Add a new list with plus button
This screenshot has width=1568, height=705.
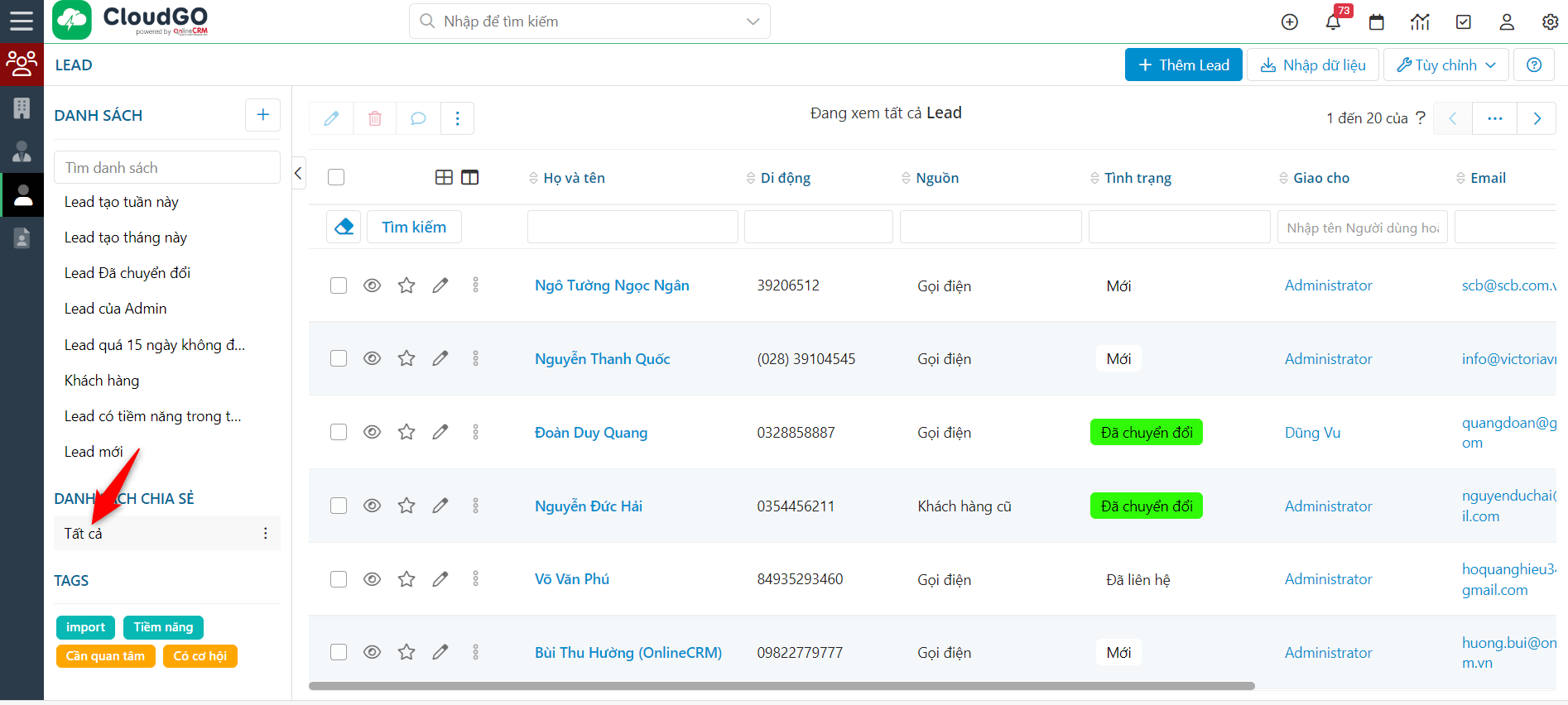coord(262,115)
